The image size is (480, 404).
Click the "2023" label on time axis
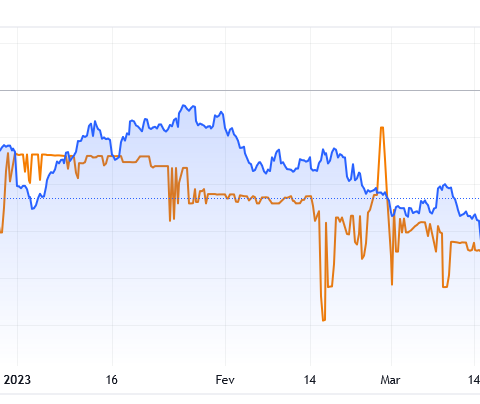(x=17, y=380)
